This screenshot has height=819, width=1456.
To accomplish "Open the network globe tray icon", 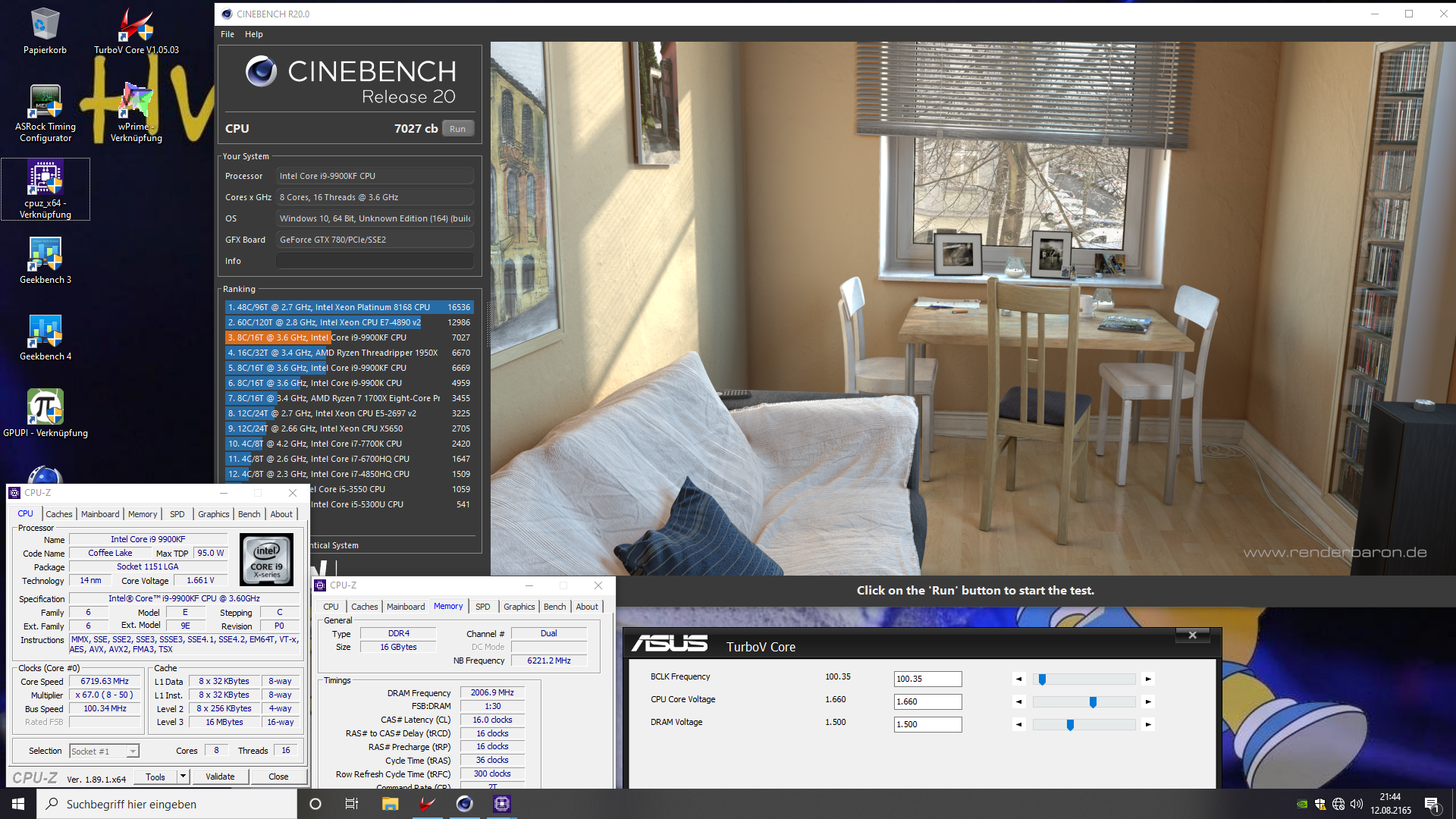I will click(x=1338, y=805).
